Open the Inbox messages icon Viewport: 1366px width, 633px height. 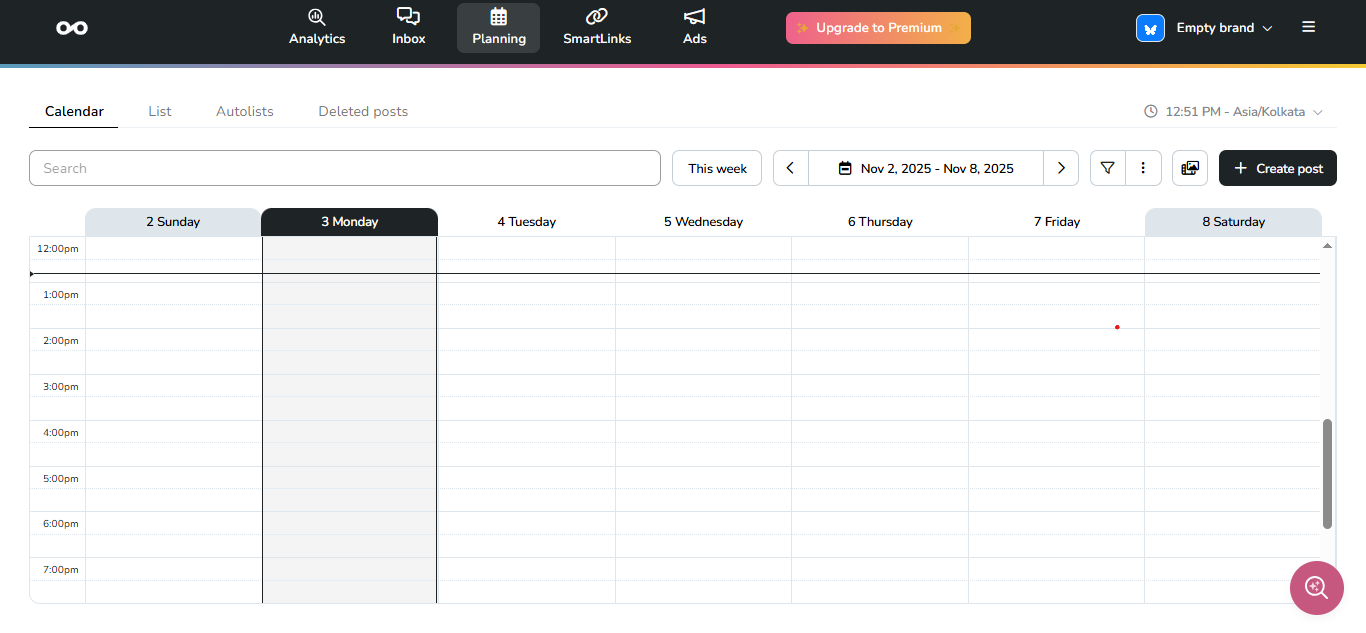click(408, 17)
